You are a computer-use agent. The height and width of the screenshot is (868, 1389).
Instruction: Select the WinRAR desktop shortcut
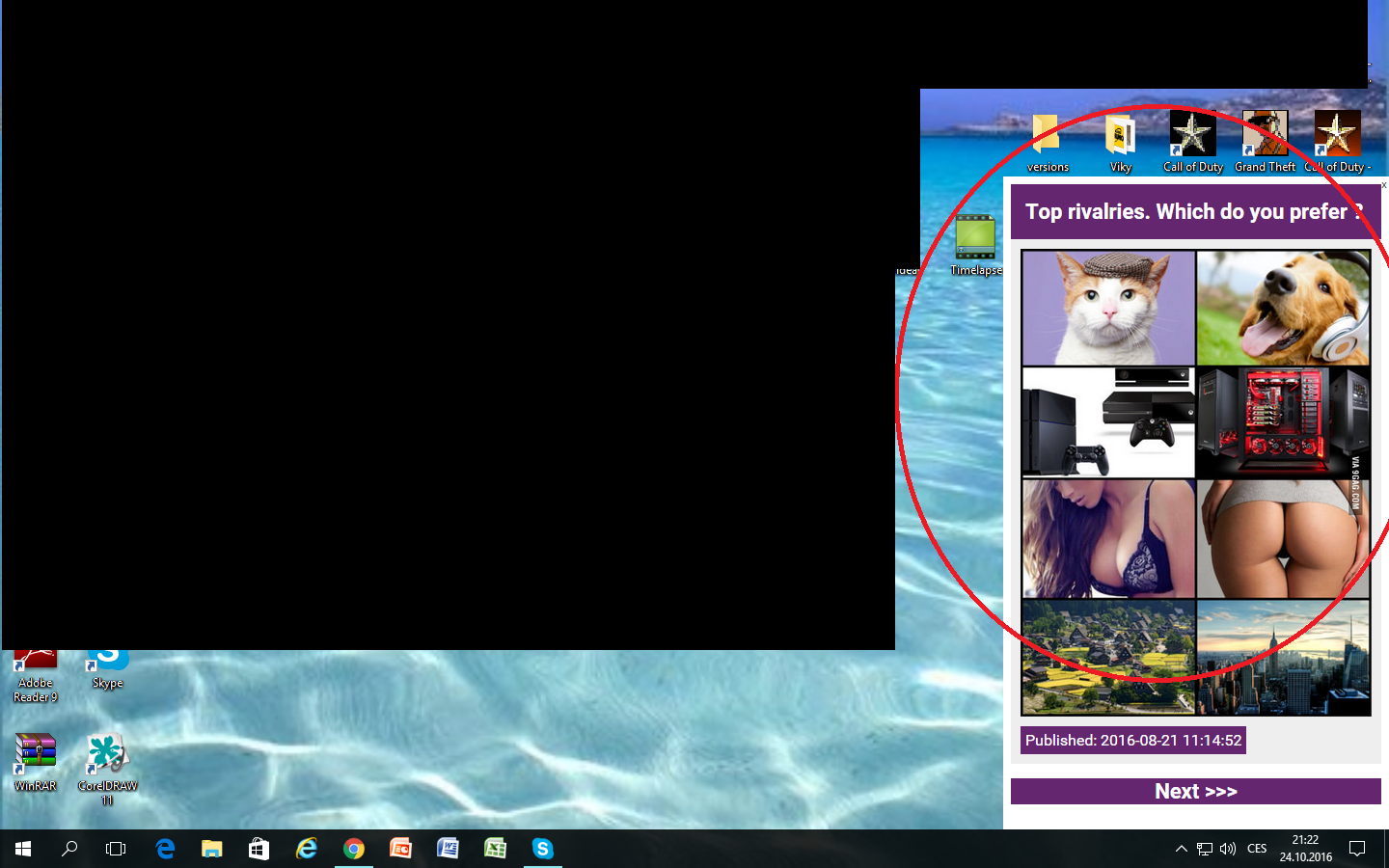[36, 762]
